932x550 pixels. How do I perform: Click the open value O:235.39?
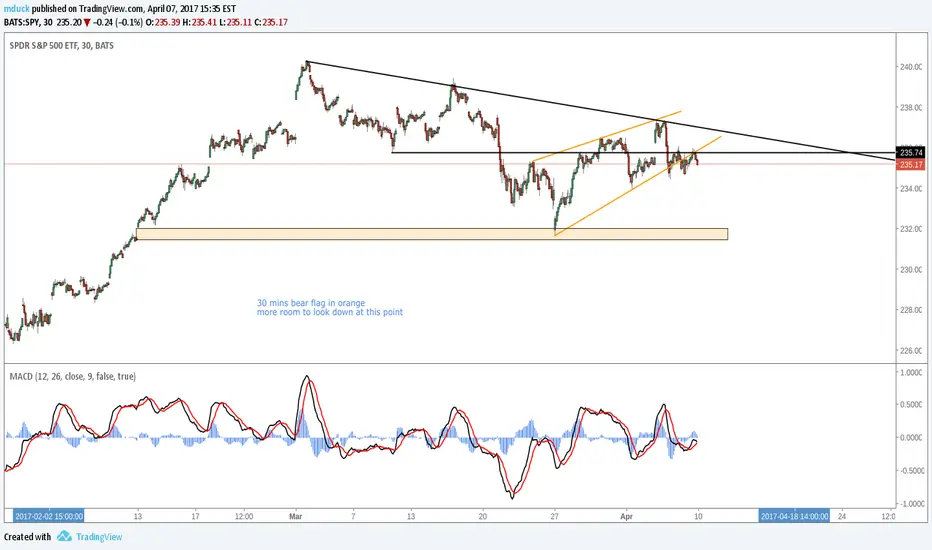tap(163, 23)
